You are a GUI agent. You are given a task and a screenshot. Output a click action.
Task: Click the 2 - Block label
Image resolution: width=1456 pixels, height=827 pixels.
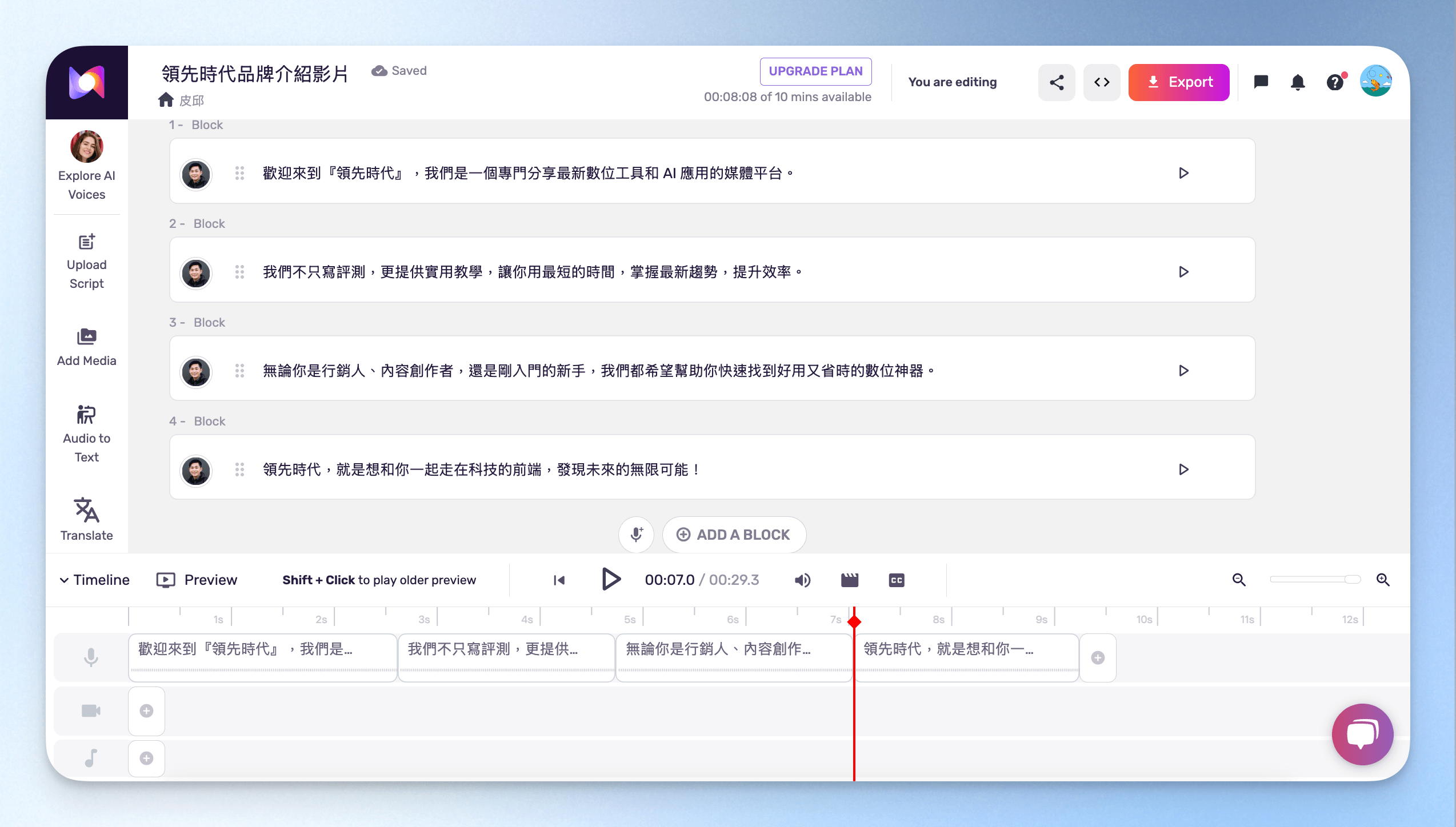pyautogui.click(x=197, y=223)
